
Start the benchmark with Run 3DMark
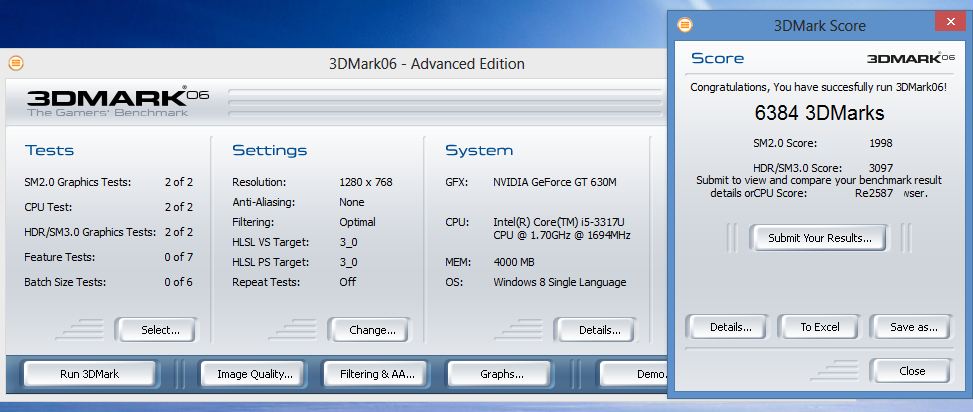89,374
